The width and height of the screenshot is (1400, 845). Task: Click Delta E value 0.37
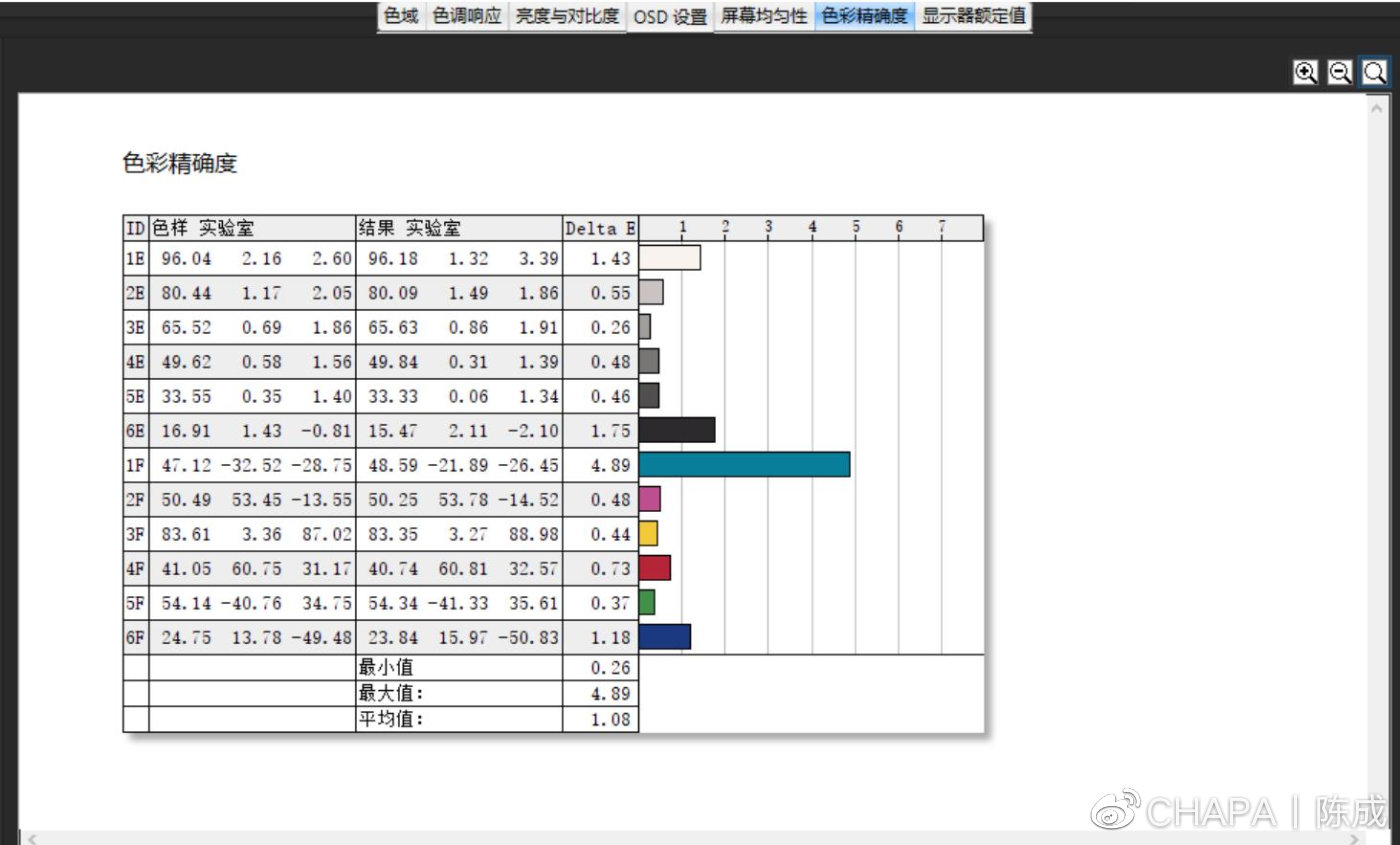611,604
